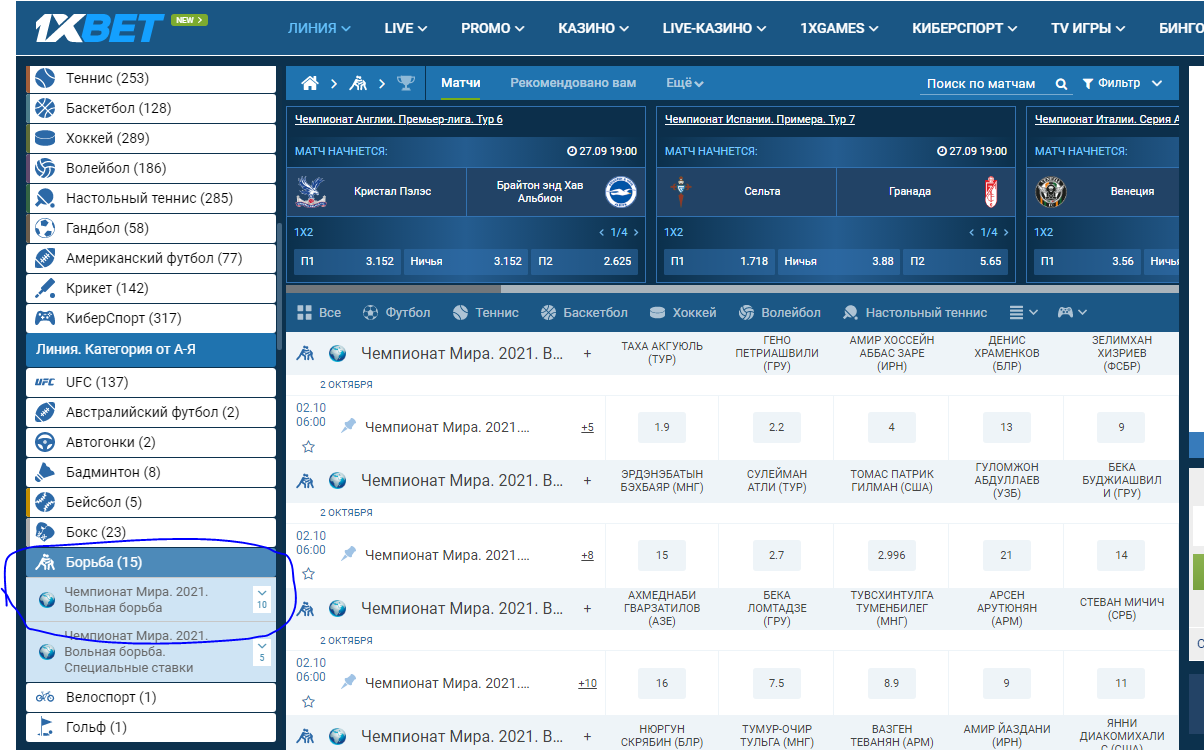Click the 1XBET logo
1204x750 pixels.
click(99, 27)
